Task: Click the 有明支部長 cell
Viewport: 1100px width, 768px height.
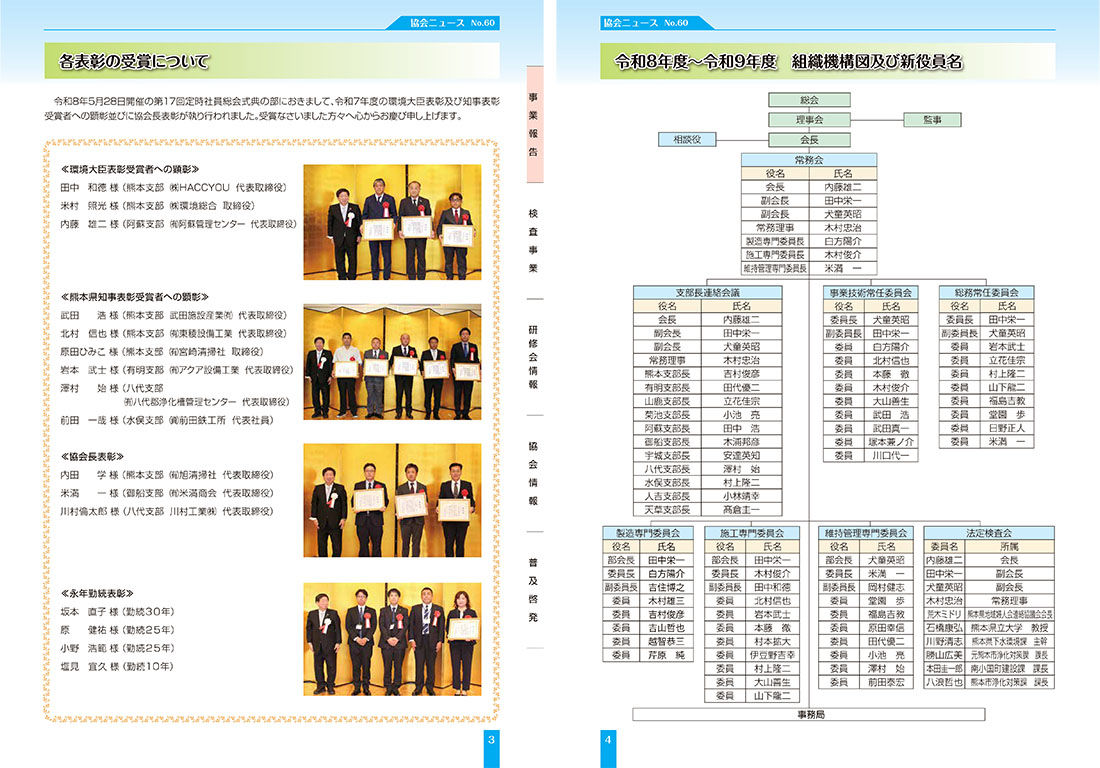Action: coord(667,387)
